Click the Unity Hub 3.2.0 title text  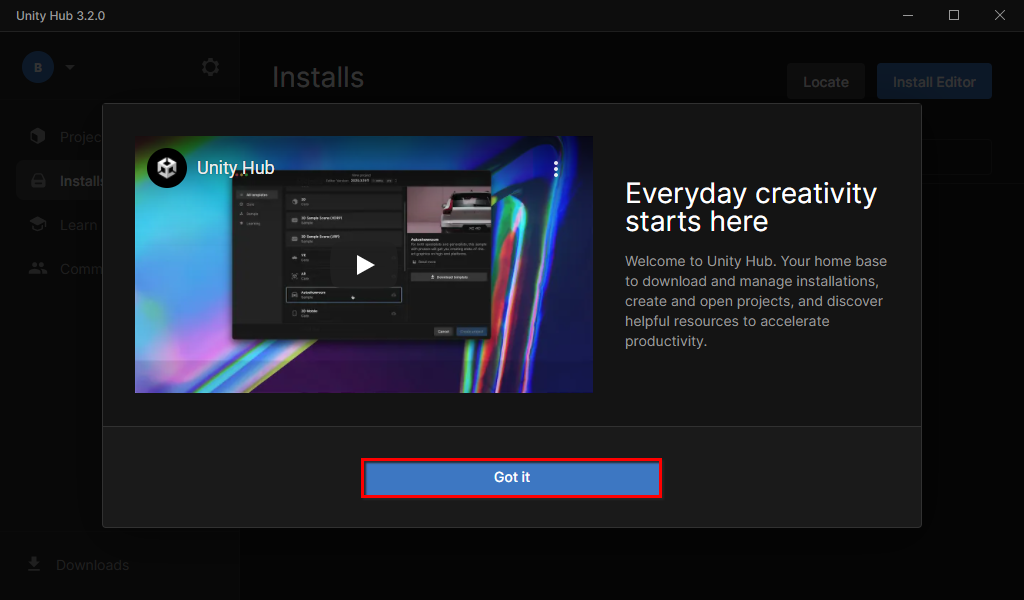60,16
